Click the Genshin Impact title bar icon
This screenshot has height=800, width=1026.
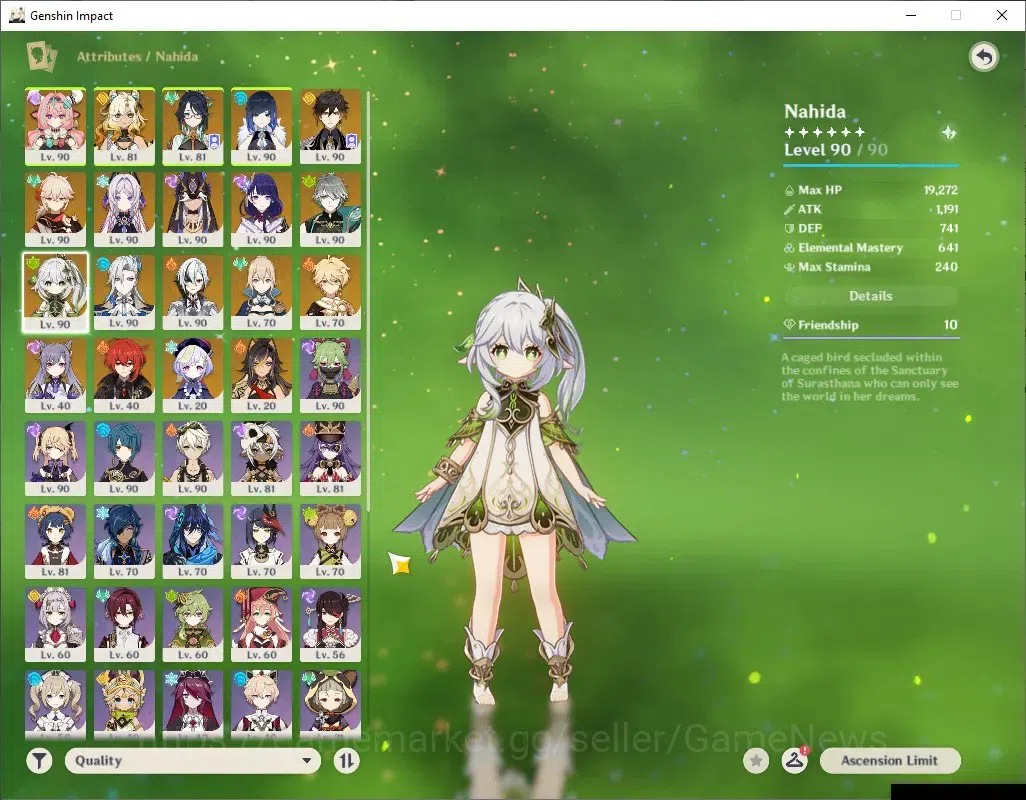click(17, 15)
